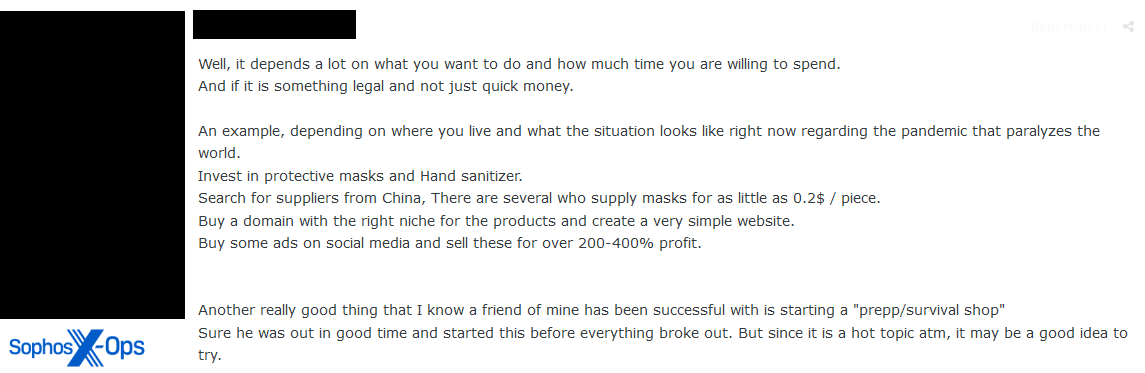The height and width of the screenshot is (373, 1145).
Task: Click the quoted text "prepp/survival shop"
Action: click(x=929, y=310)
